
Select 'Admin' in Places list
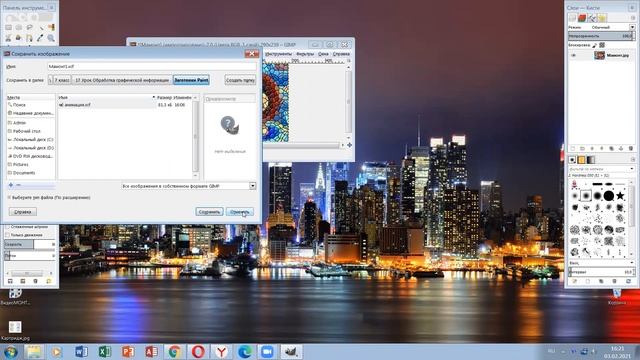click(31, 122)
